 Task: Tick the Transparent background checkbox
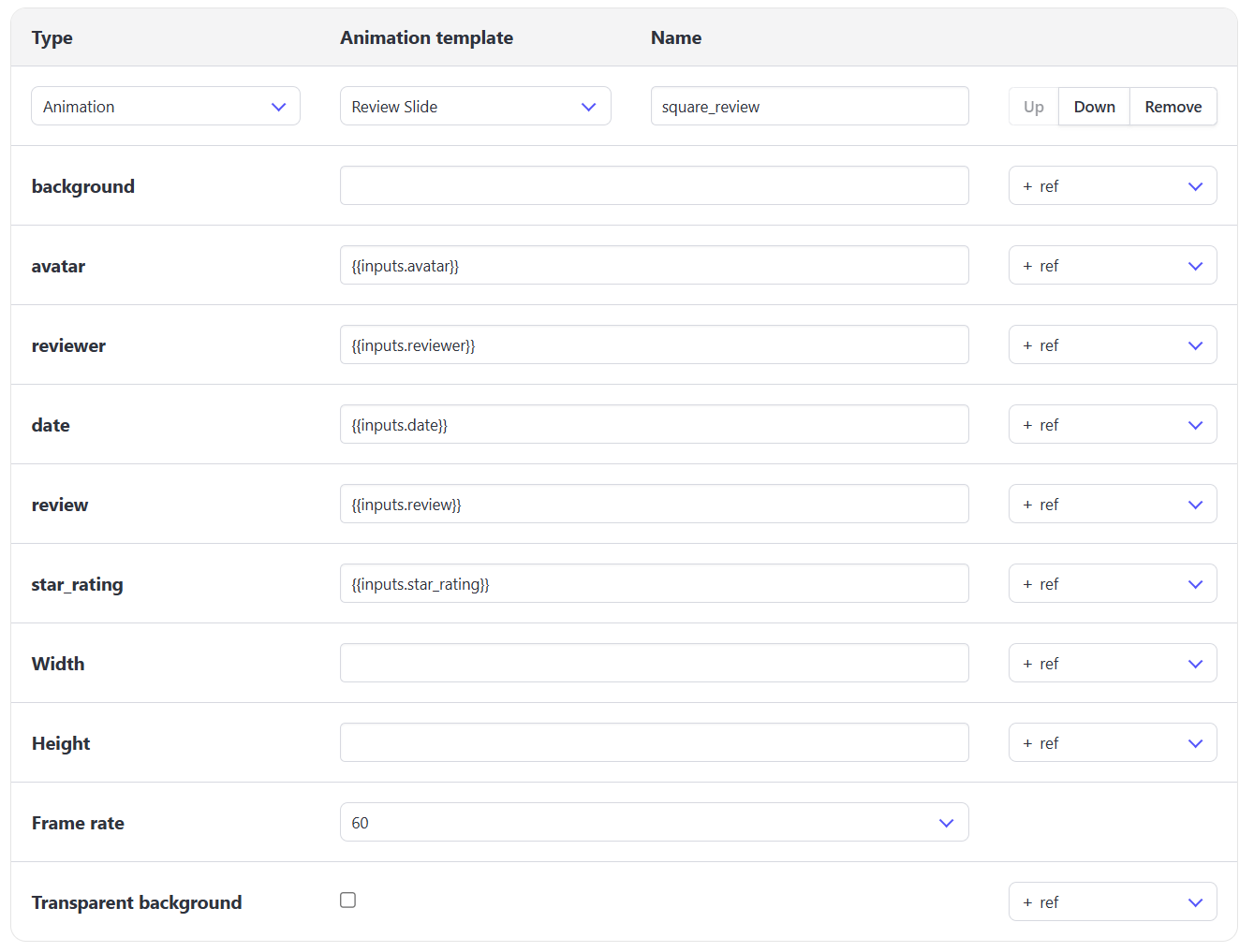point(347,900)
